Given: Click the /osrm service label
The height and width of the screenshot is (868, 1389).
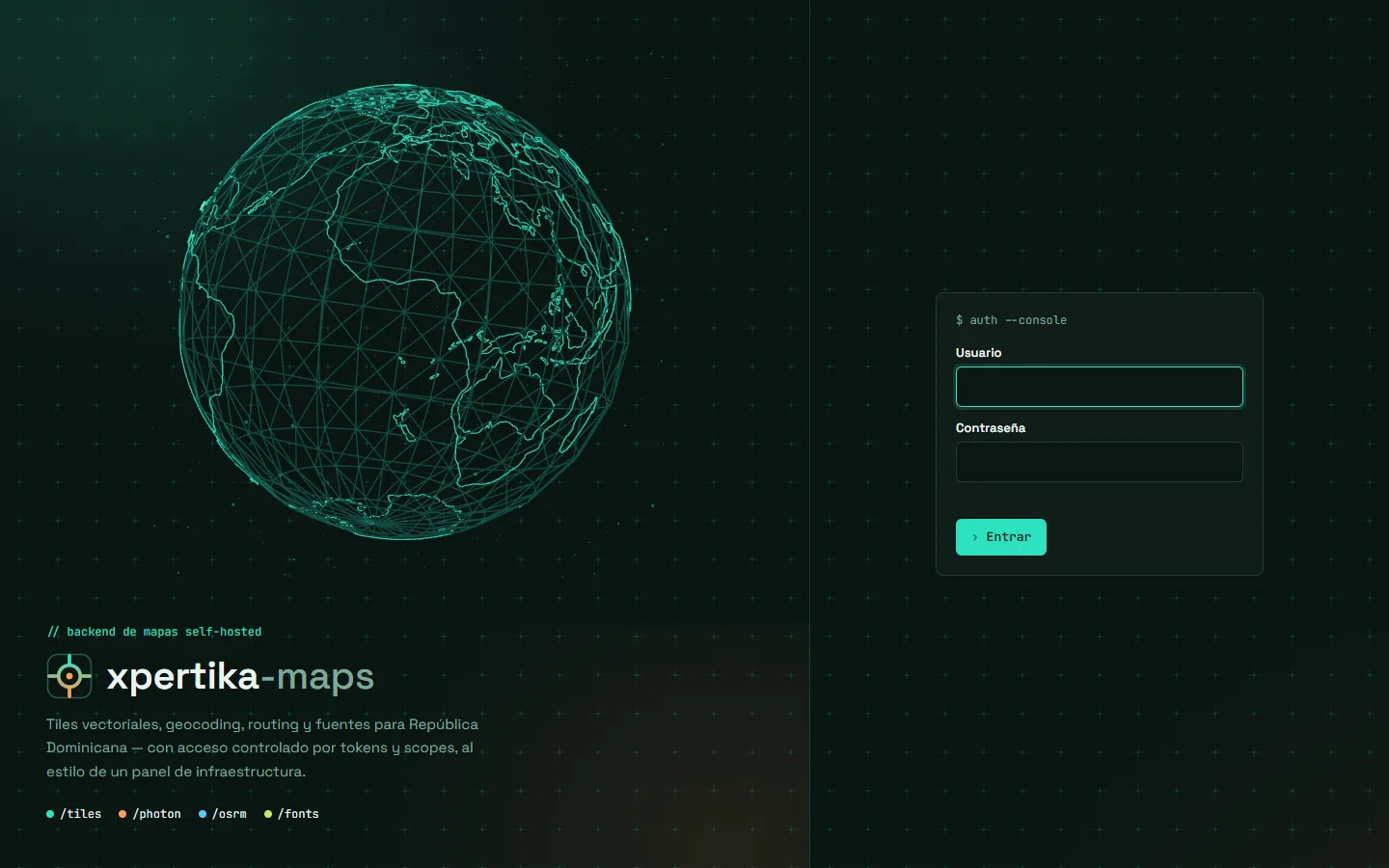Looking at the screenshot, I should point(223,814).
